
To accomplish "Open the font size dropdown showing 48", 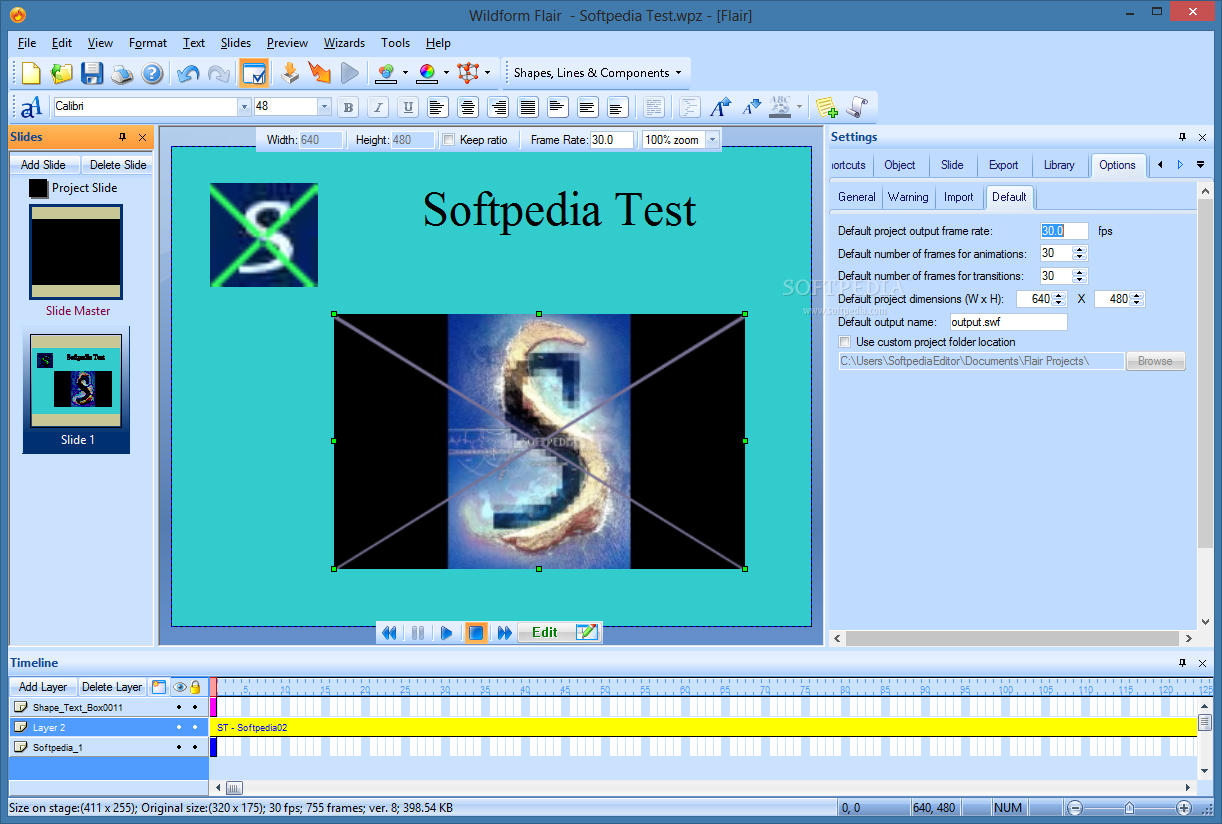I will coord(324,107).
